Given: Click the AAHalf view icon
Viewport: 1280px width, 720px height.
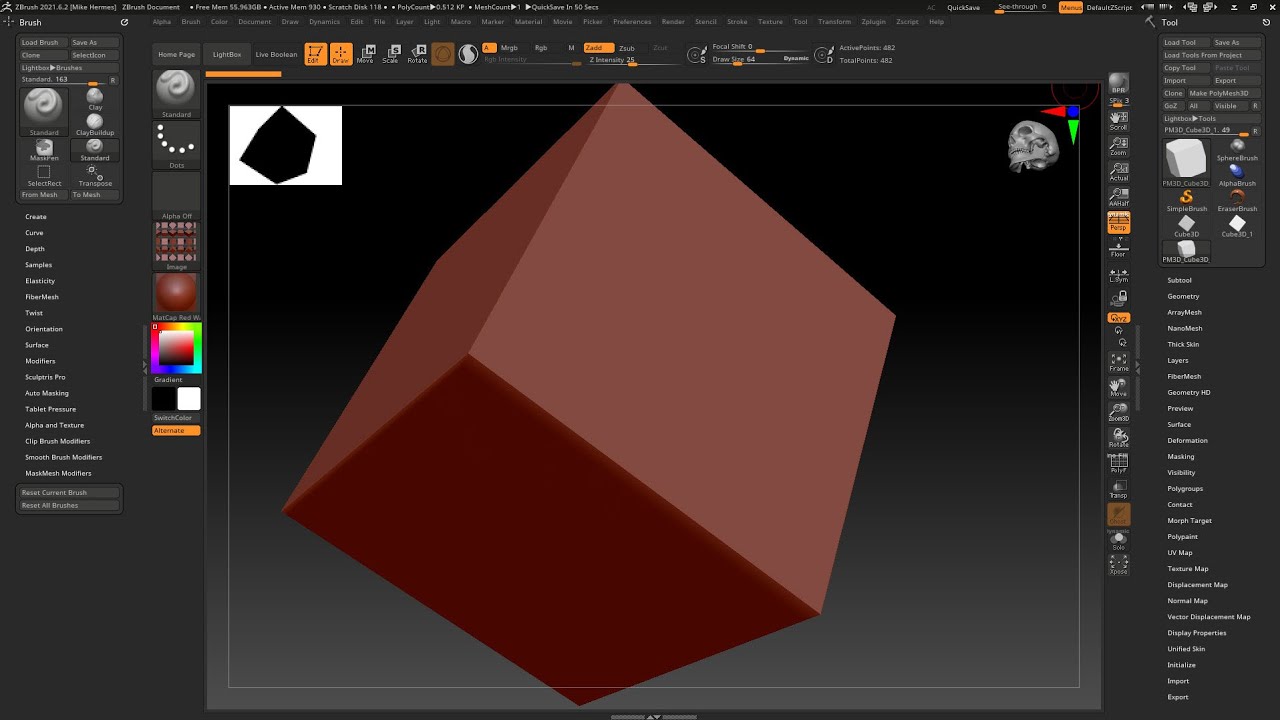Looking at the screenshot, I should [1118, 197].
